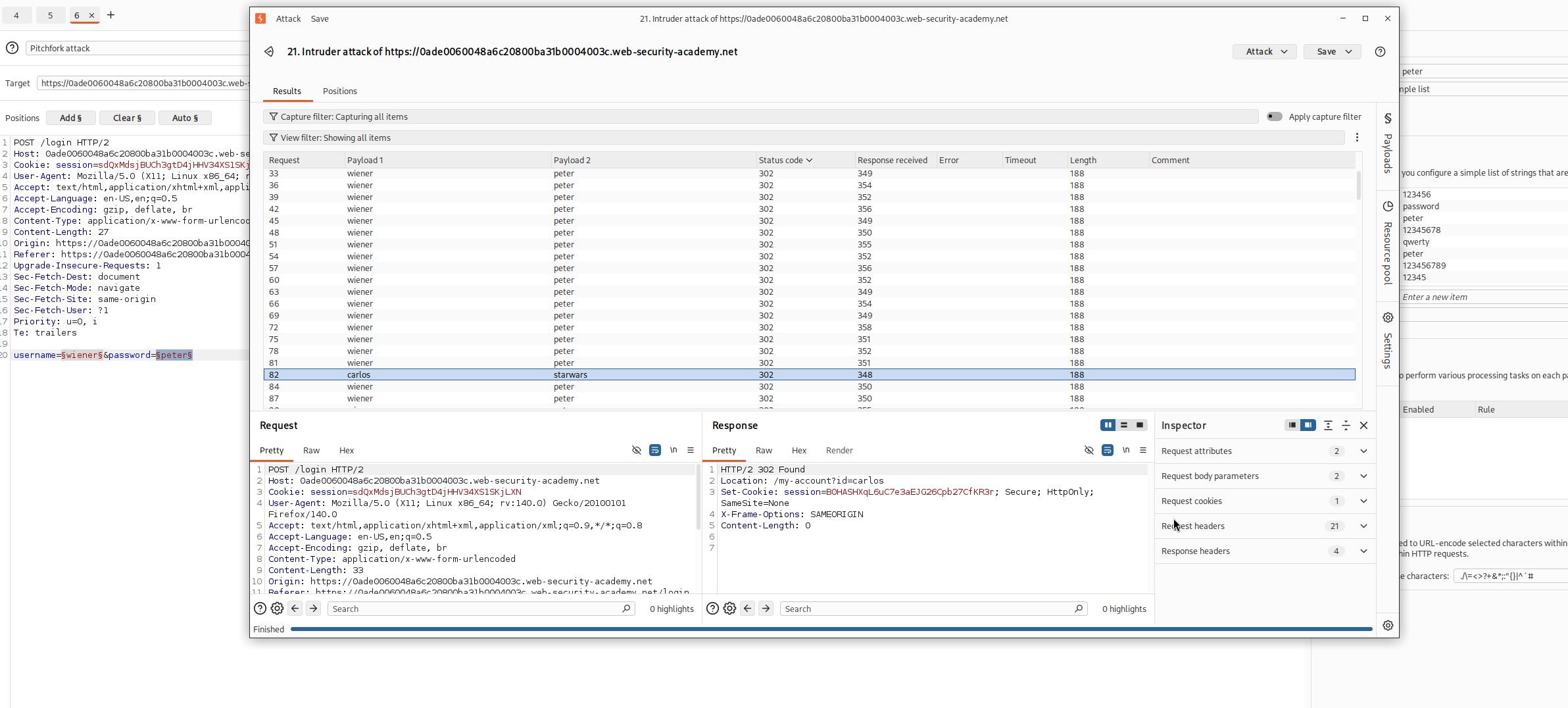This screenshot has height=708, width=1568.
Task: Open the Attack dropdown button
Action: point(1265,51)
